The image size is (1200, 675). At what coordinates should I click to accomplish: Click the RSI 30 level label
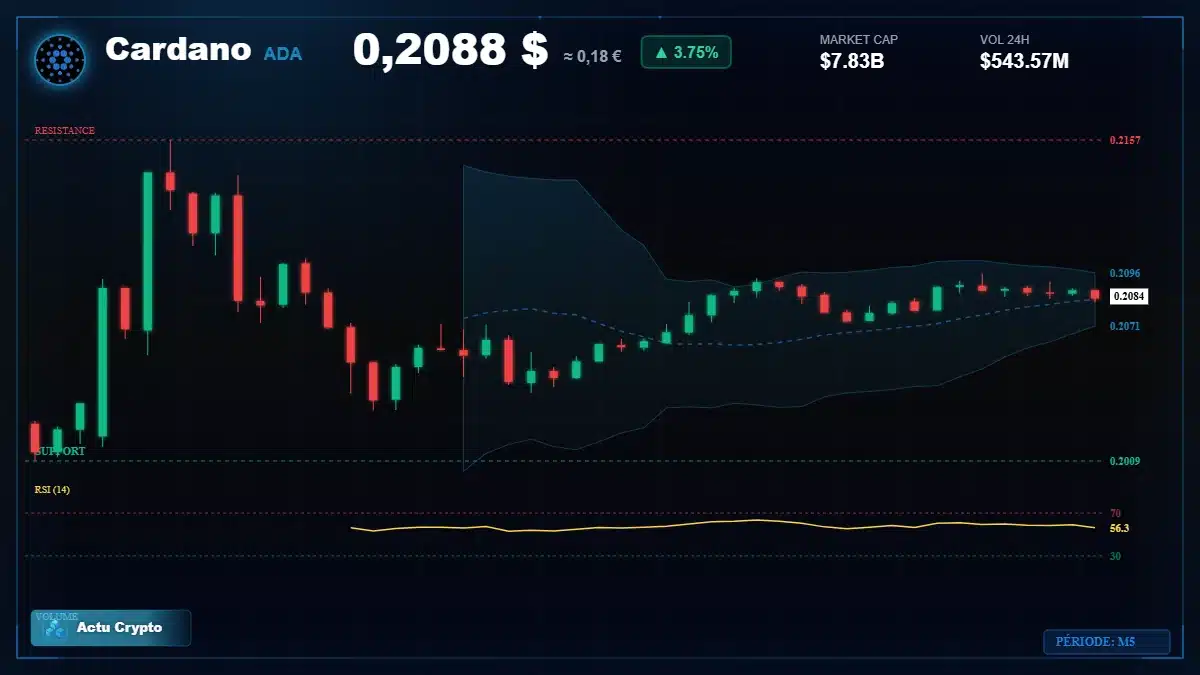coord(1115,556)
